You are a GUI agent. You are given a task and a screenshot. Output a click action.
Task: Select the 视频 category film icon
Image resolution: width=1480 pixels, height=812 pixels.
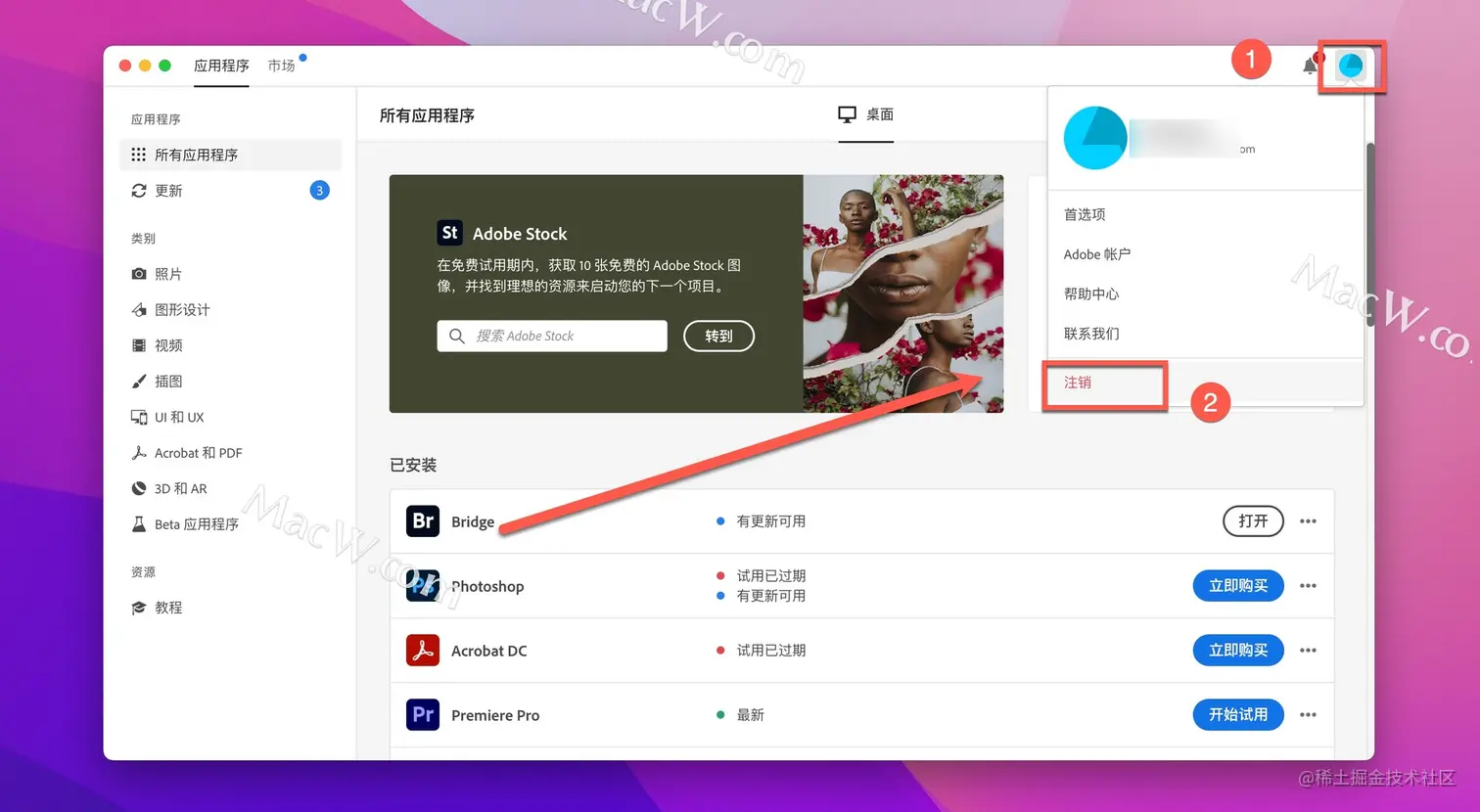tap(139, 345)
